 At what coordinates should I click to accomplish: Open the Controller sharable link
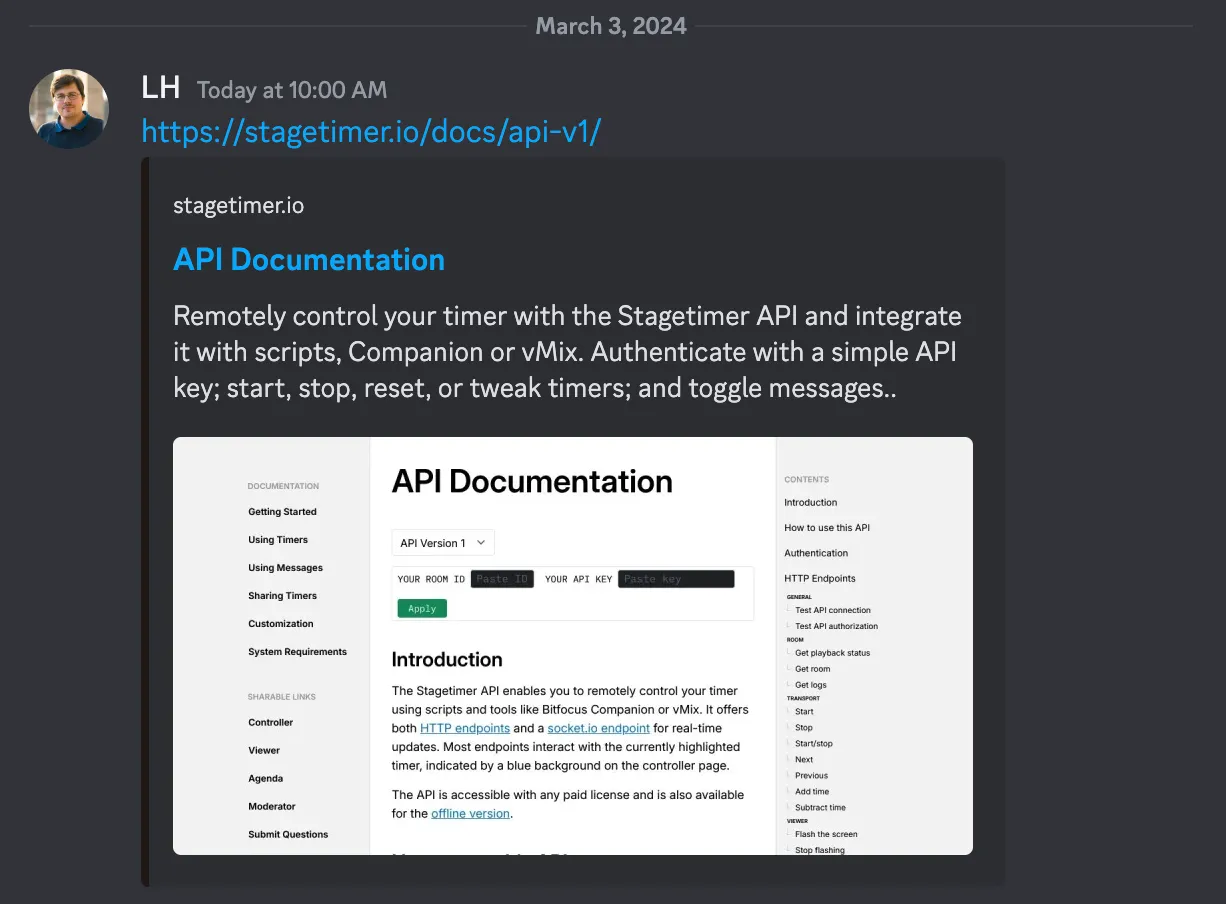tap(271, 722)
